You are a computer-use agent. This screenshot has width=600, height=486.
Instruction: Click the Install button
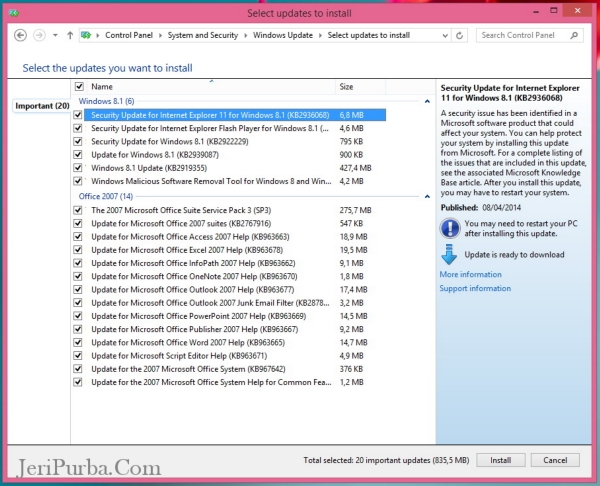tap(501, 460)
